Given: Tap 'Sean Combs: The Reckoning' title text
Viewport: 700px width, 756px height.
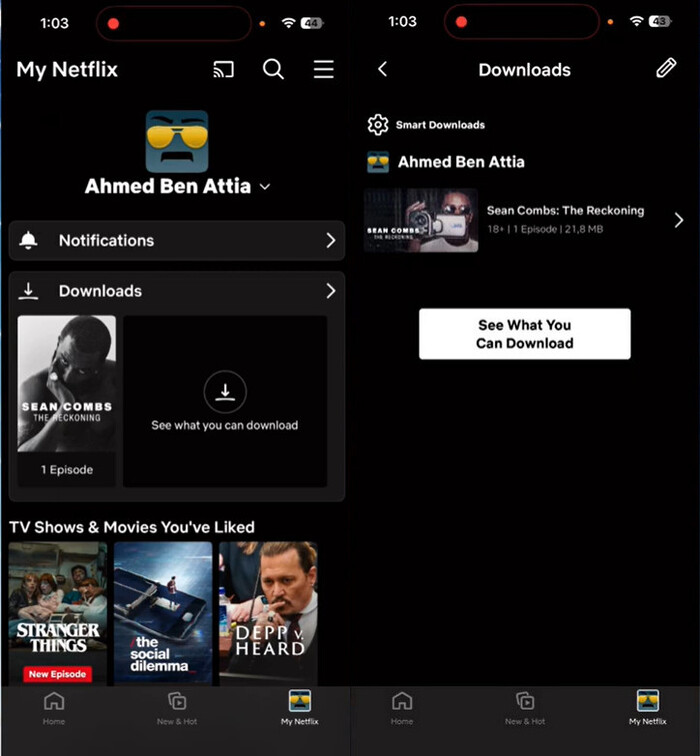Looking at the screenshot, I should pyautogui.click(x=565, y=211).
